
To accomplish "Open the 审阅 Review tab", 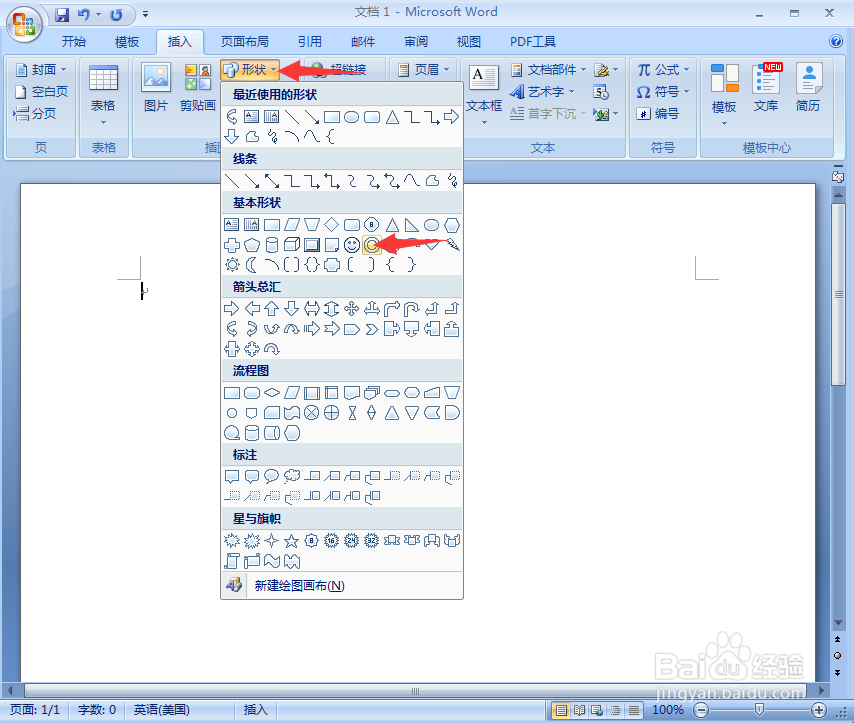I will click(x=416, y=41).
